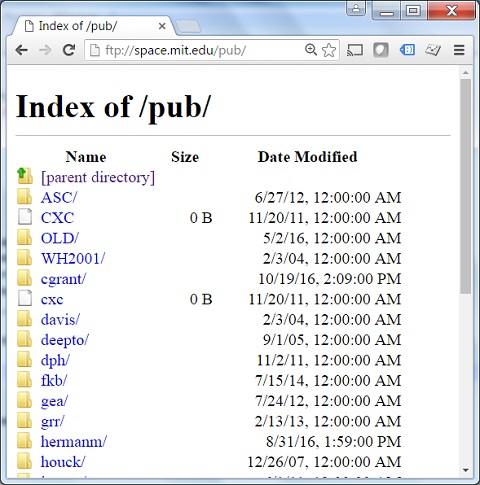
Task: Click the folder icon beside cgrant/
Action: tap(25, 278)
